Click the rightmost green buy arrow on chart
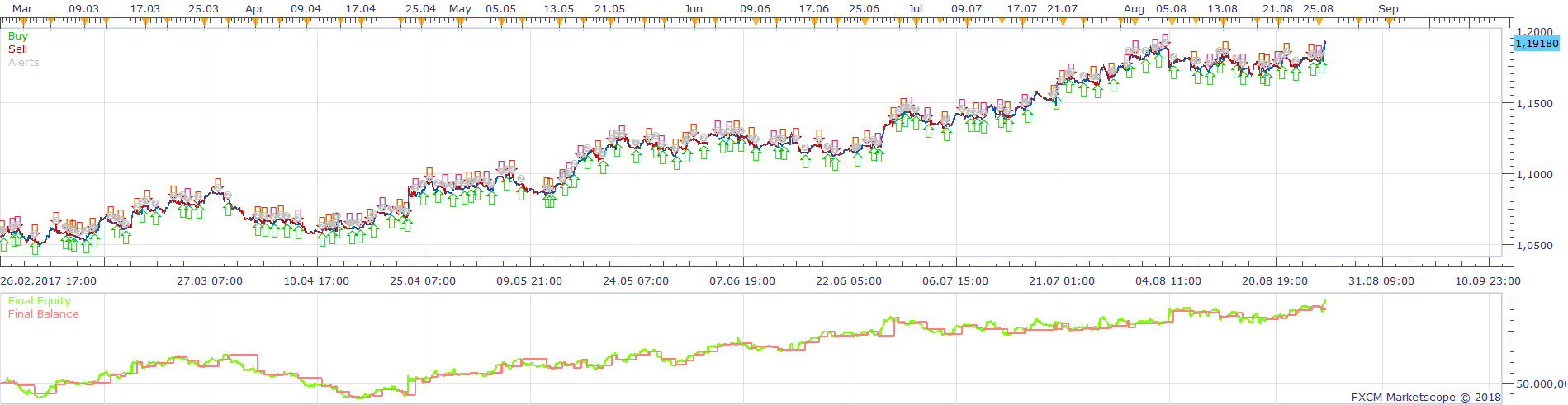1568x405 pixels. [1323, 67]
